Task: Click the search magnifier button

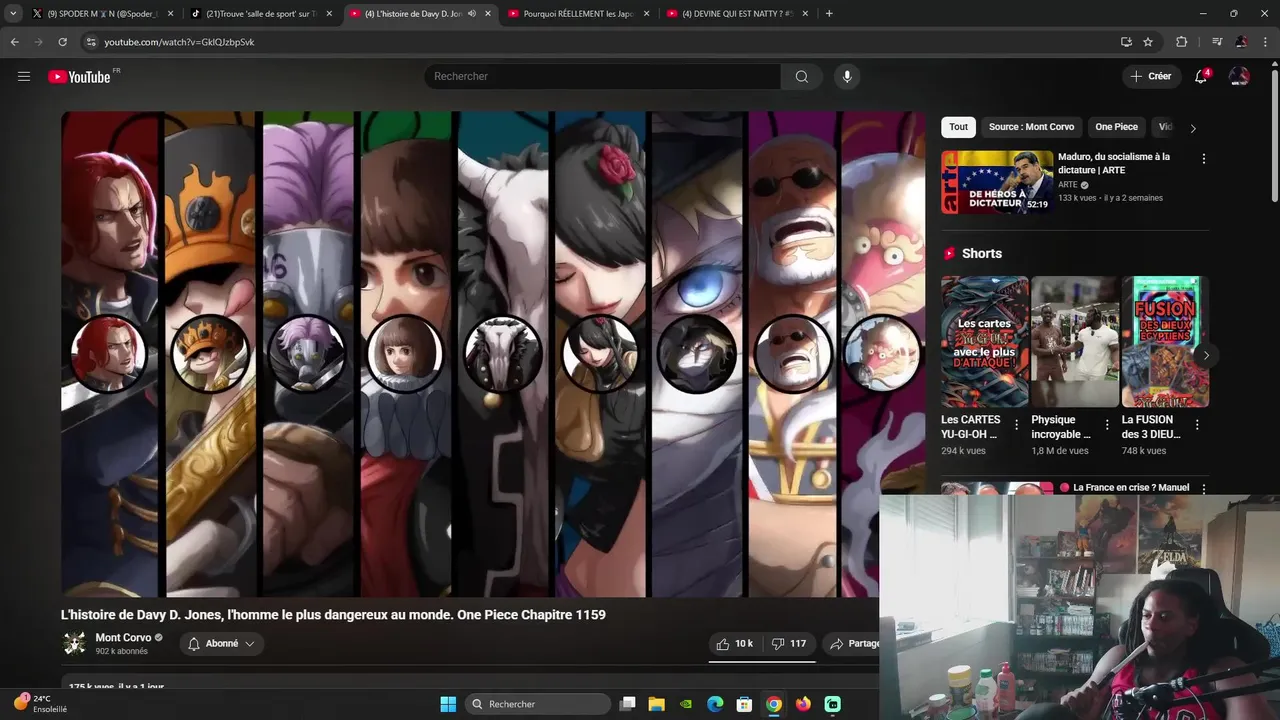Action: 802,76
